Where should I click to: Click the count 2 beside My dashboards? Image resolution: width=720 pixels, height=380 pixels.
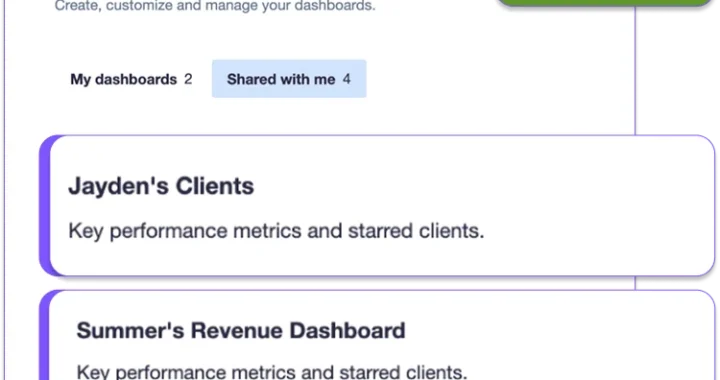pos(188,79)
